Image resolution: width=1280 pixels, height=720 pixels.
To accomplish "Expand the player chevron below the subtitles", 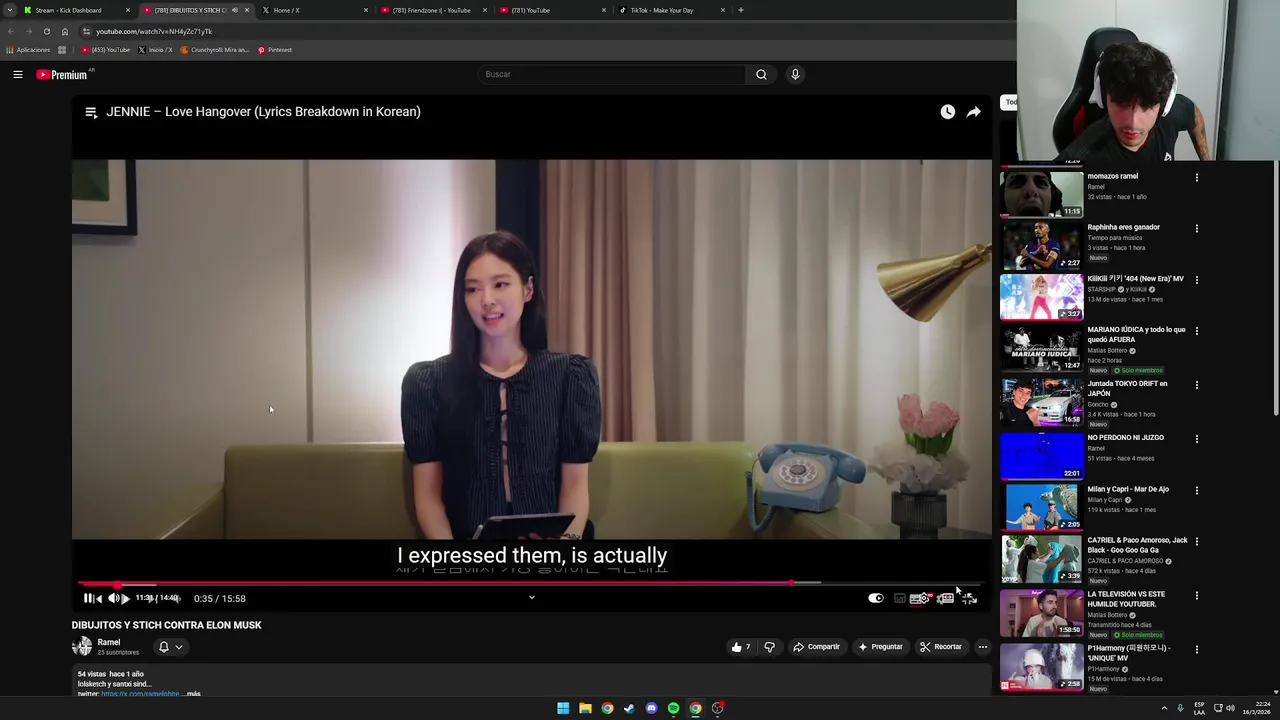I will (x=532, y=598).
